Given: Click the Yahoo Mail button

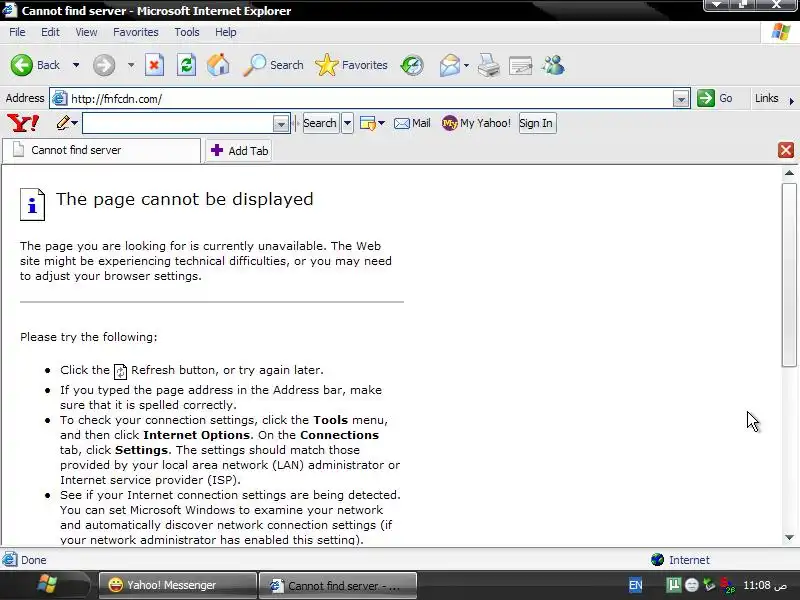Looking at the screenshot, I should pos(412,123).
